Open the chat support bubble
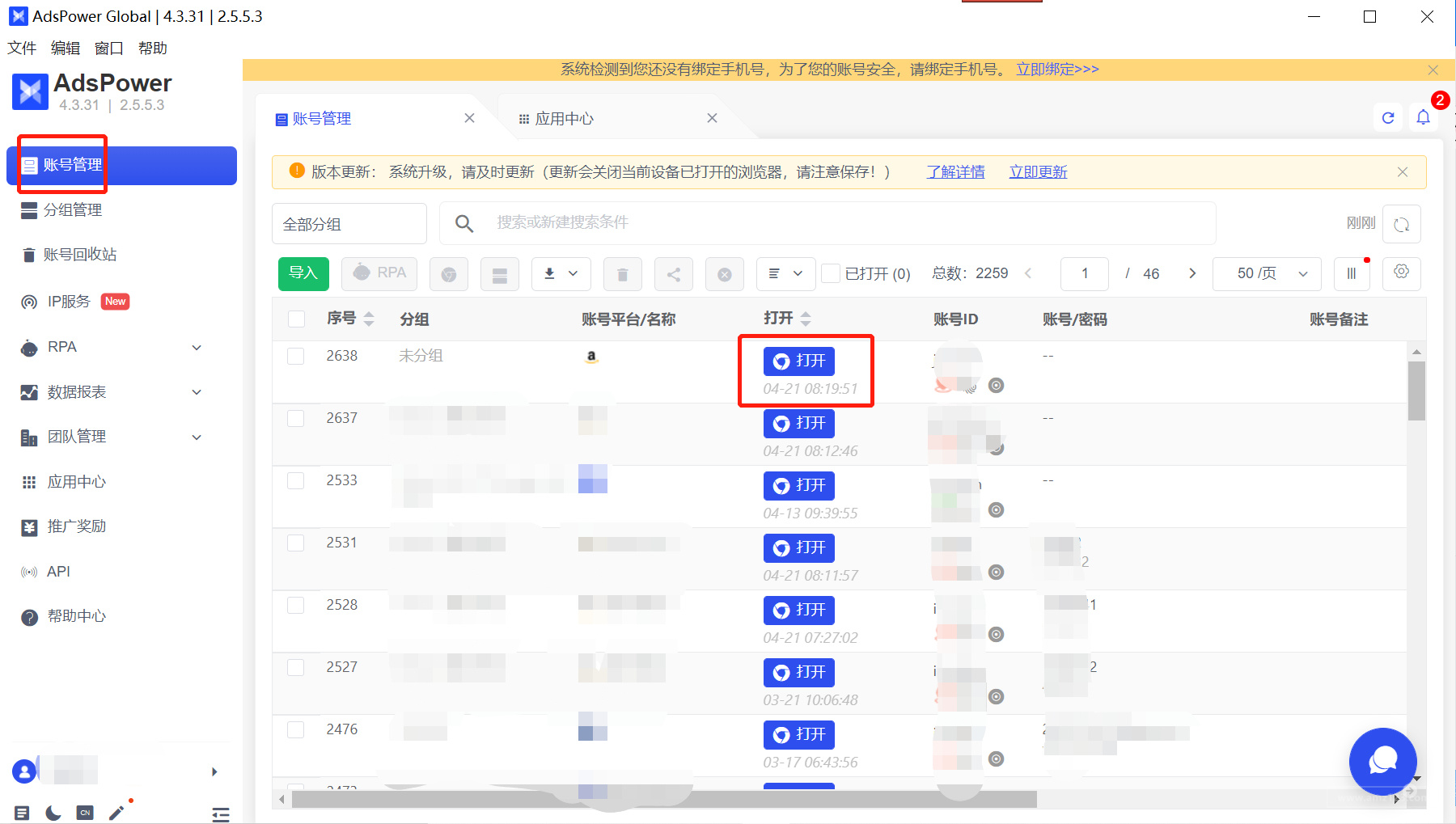The width and height of the screenshot is (1456, 824). [x=1382, y=761]
